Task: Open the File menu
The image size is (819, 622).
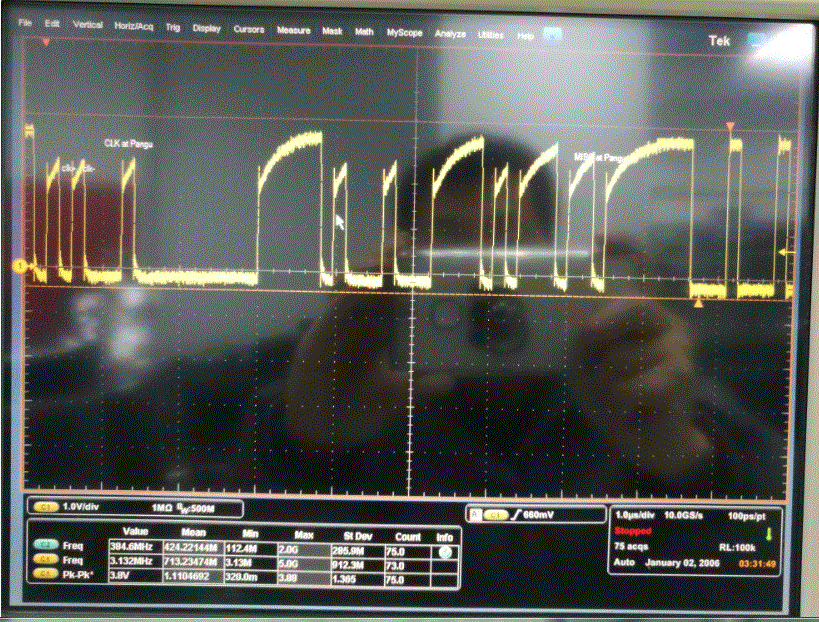Action: (25, 23)
